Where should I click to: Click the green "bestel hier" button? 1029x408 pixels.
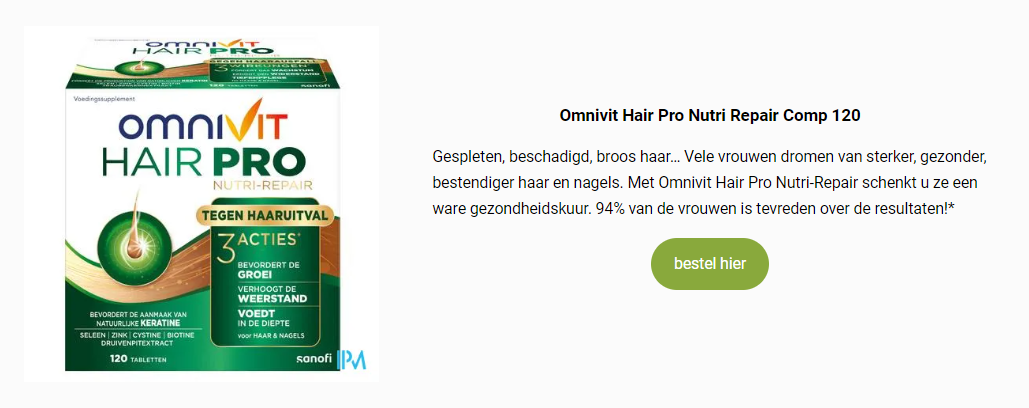[x=709, y=264]
